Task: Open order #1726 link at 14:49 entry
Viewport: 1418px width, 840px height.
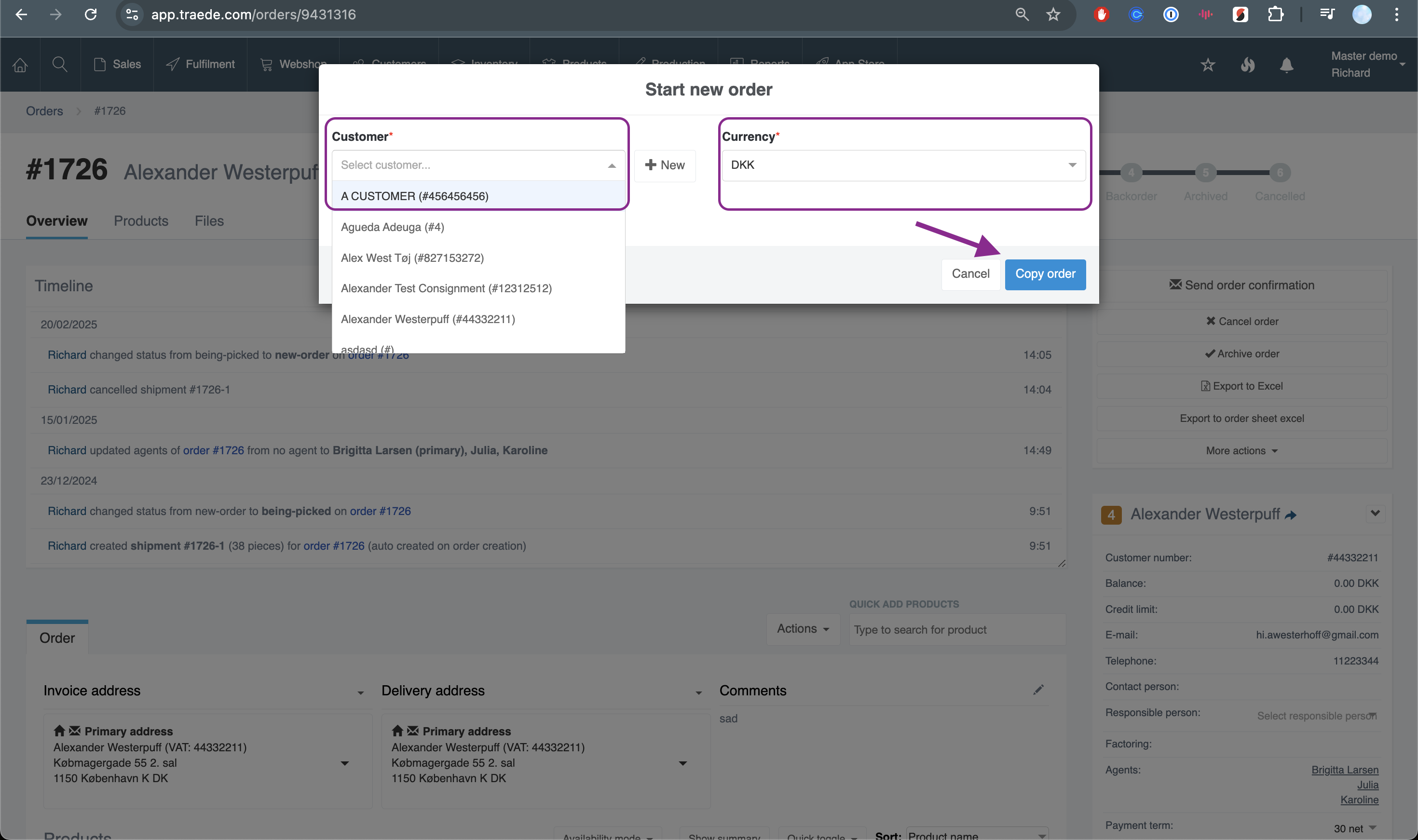Action: 213,450
